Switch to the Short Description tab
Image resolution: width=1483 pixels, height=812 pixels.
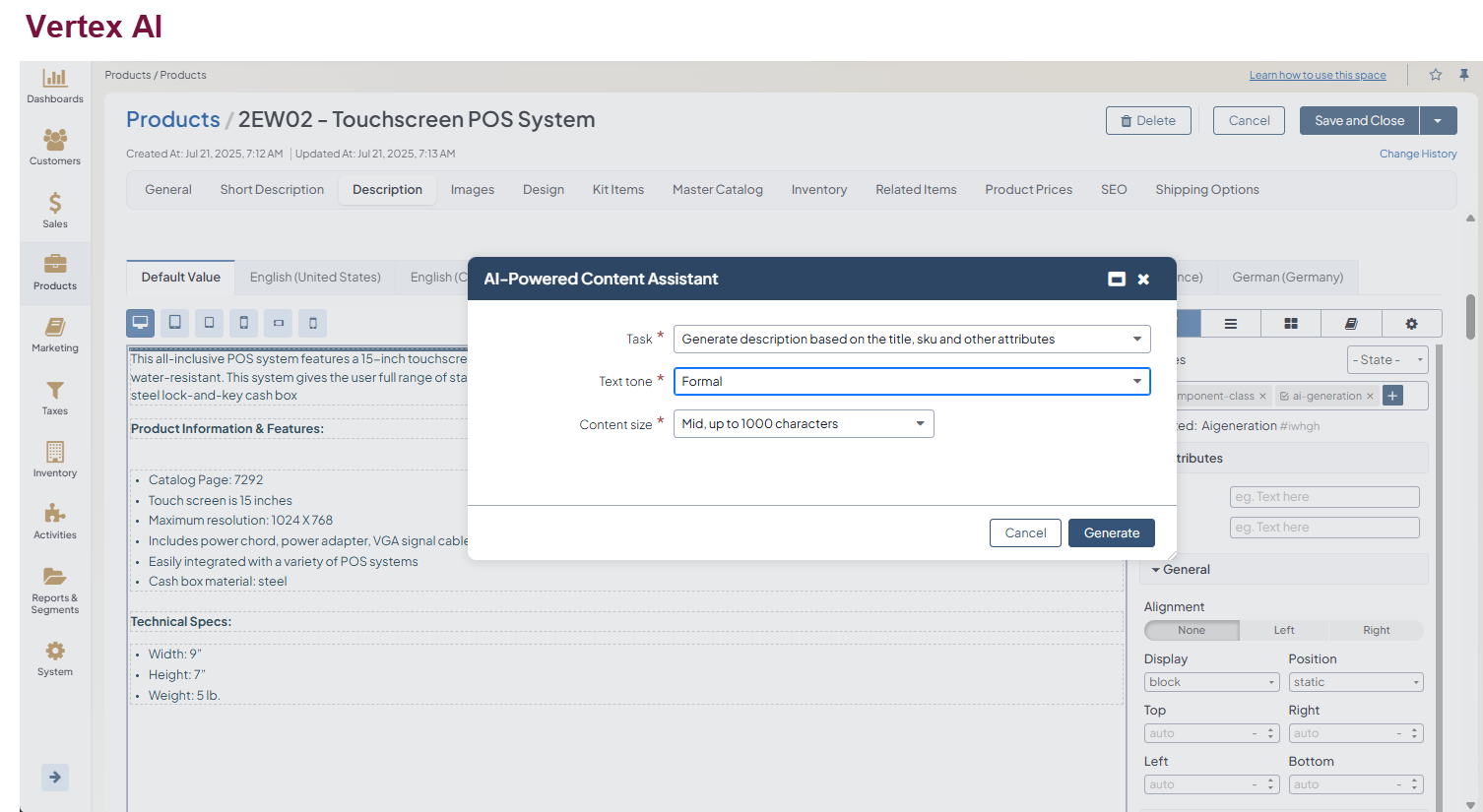tap(272, 190)
